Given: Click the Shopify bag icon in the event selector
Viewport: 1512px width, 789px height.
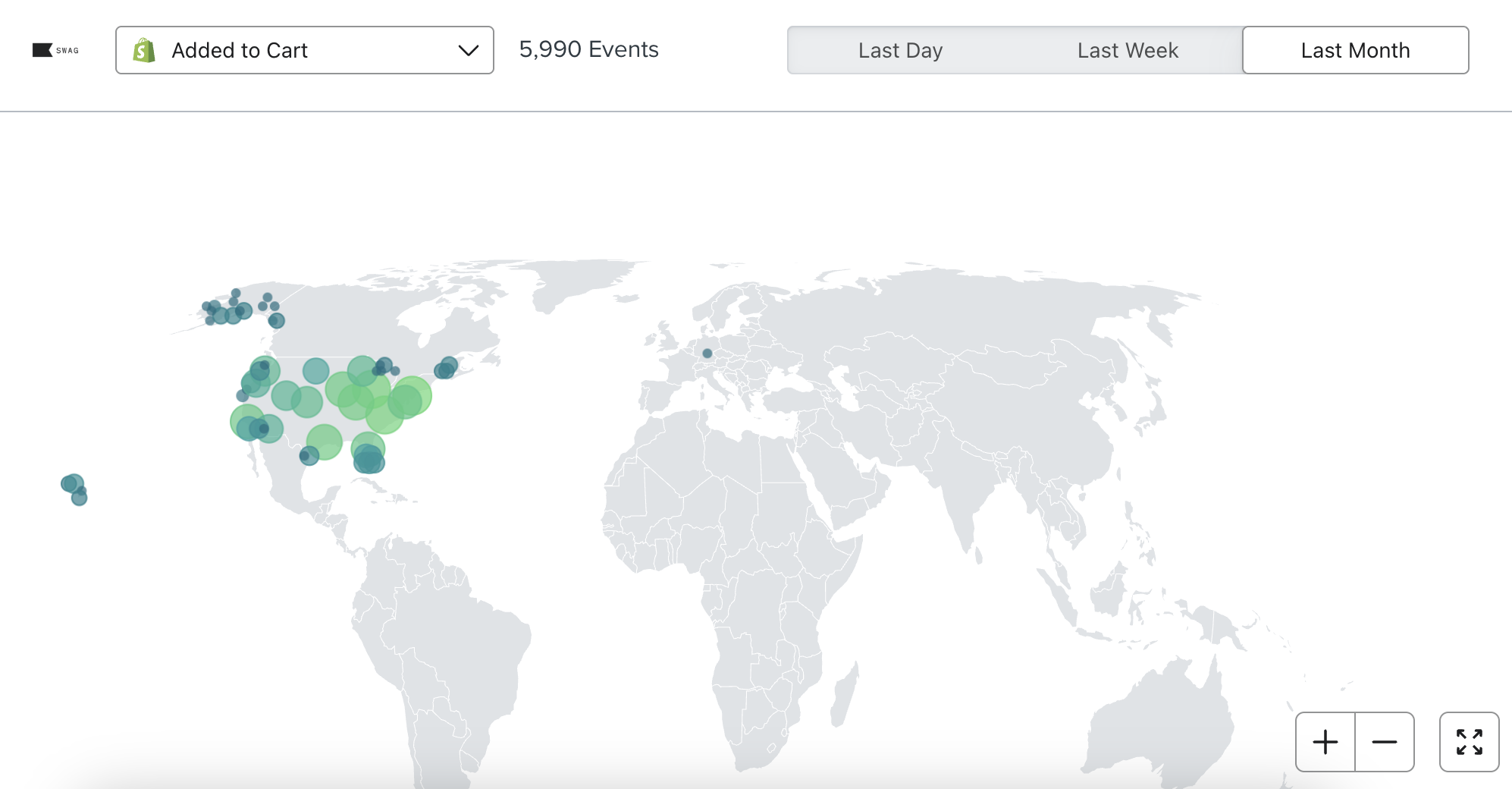Looking at the screenshot, I should 144,50.
